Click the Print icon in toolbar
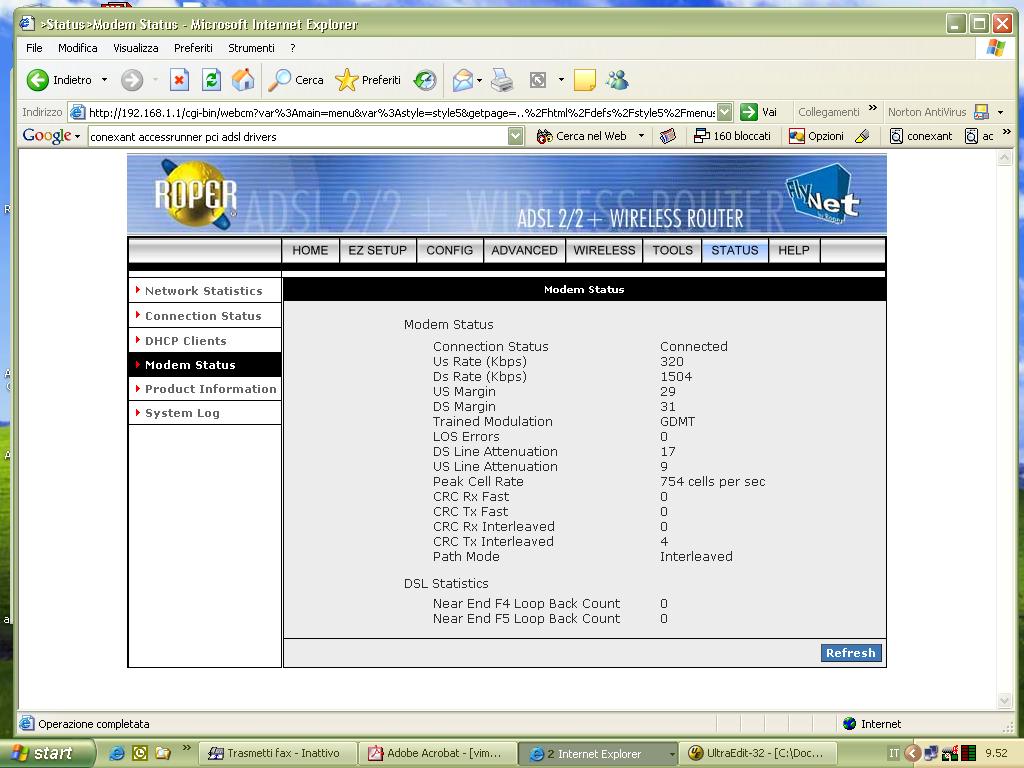This screenshot has height=768, width=1024. 502,80
